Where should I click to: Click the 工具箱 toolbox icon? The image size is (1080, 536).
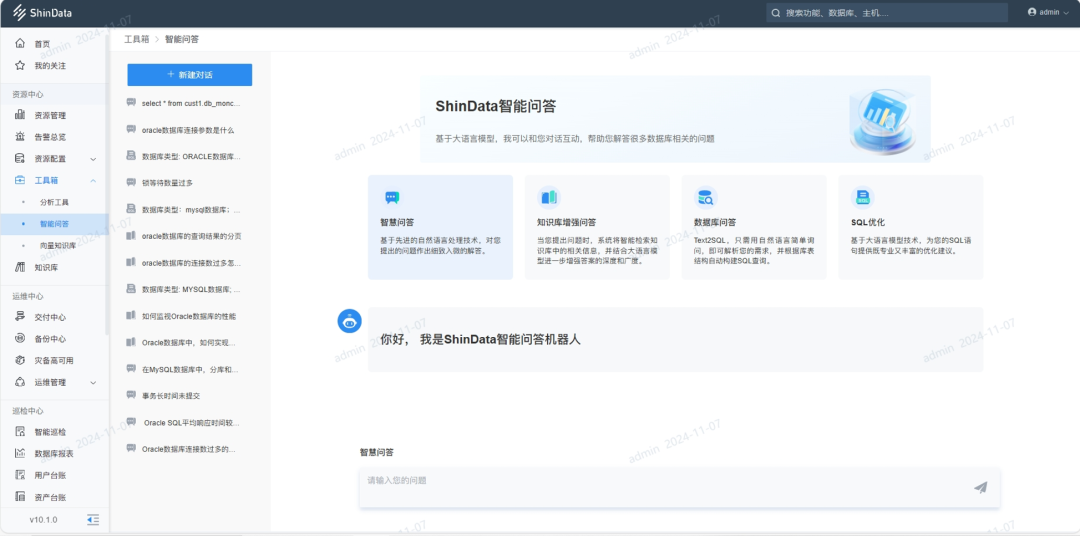(x=20, y=181)
